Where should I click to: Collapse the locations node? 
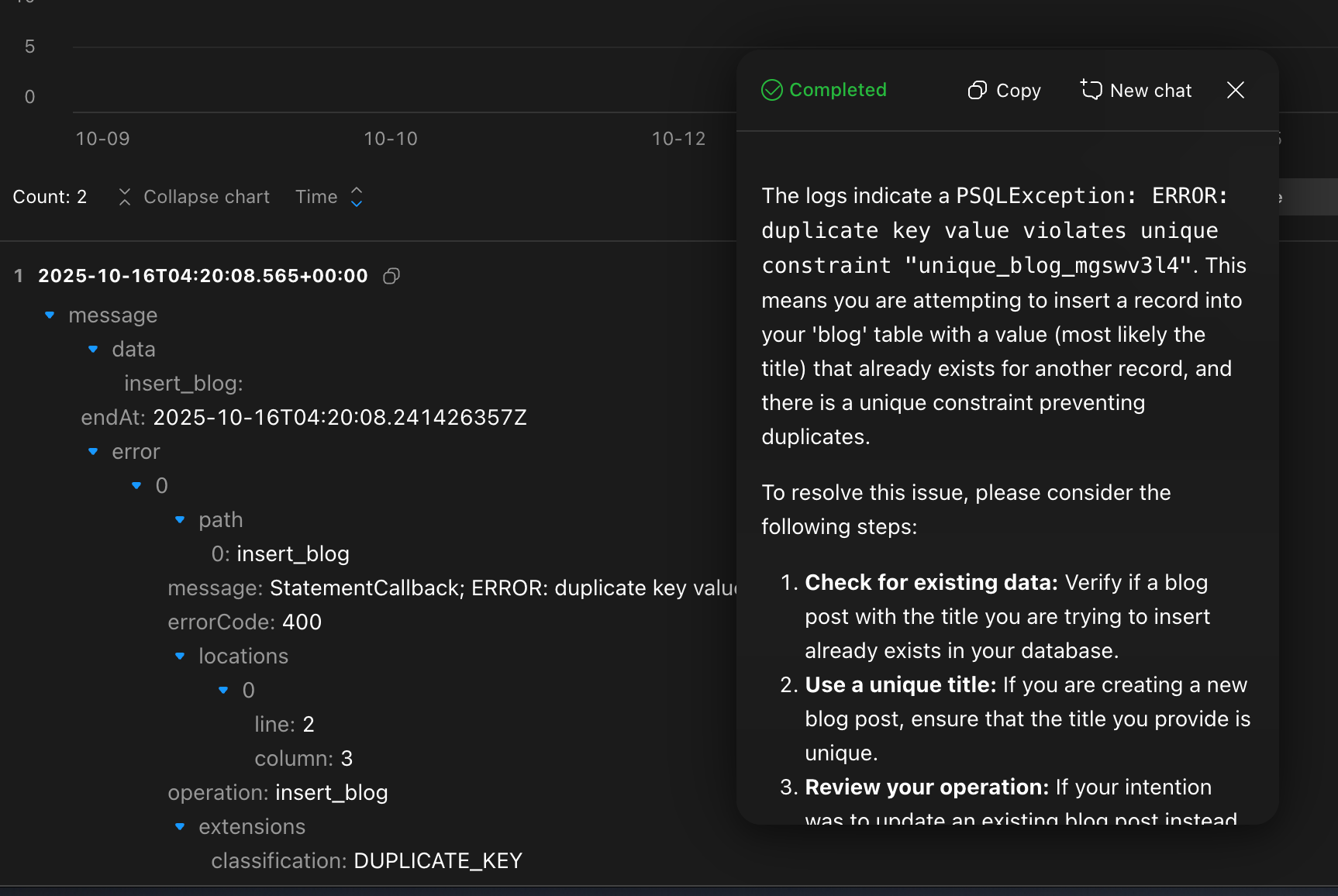coord(180,656)
